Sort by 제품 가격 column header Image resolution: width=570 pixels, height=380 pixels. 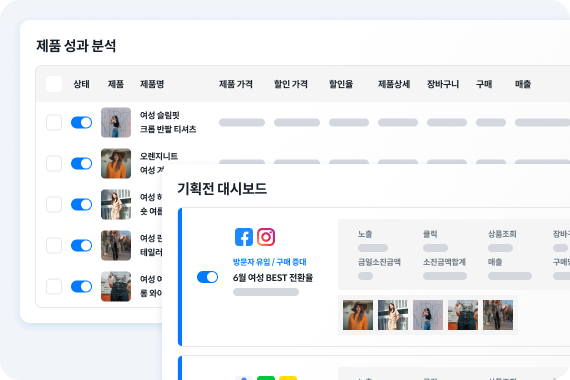(x=236, y=84)
